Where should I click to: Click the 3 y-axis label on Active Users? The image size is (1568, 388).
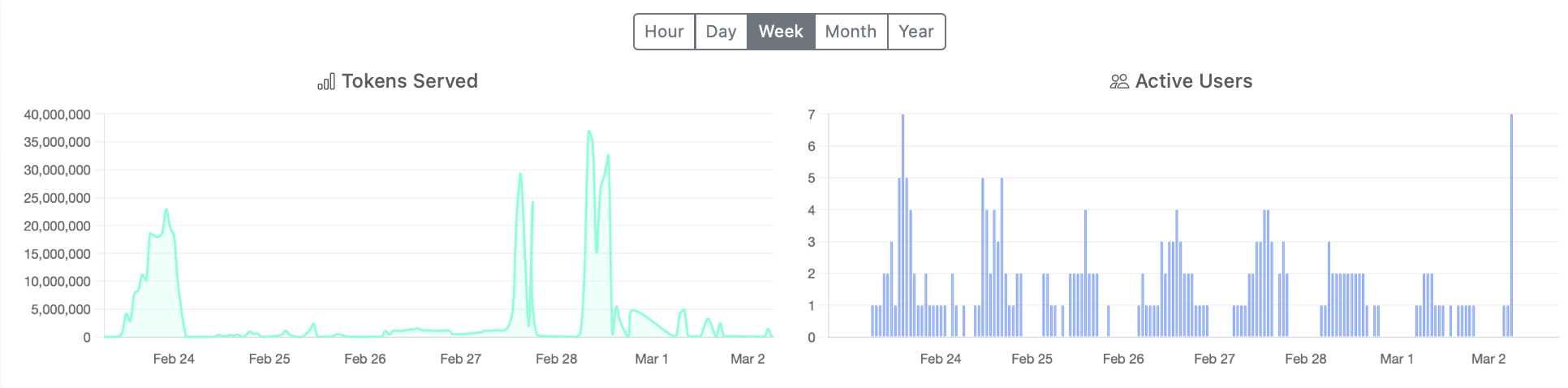point(812,242)
